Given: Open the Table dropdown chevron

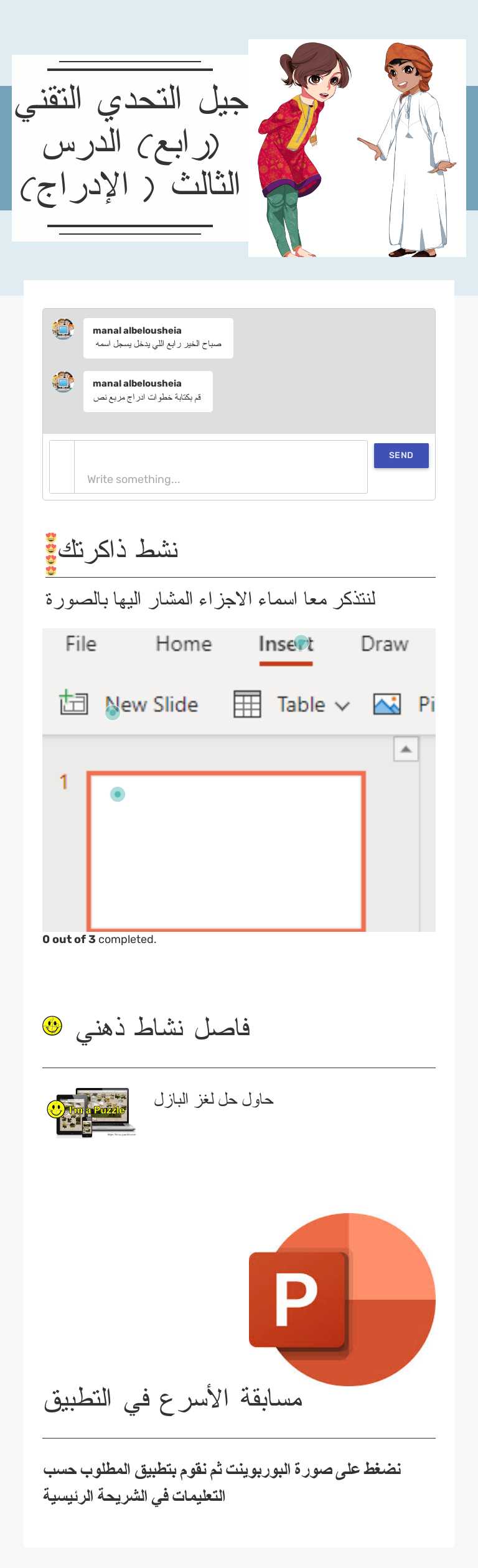Looking at the screenshot, I should point(342,705).
